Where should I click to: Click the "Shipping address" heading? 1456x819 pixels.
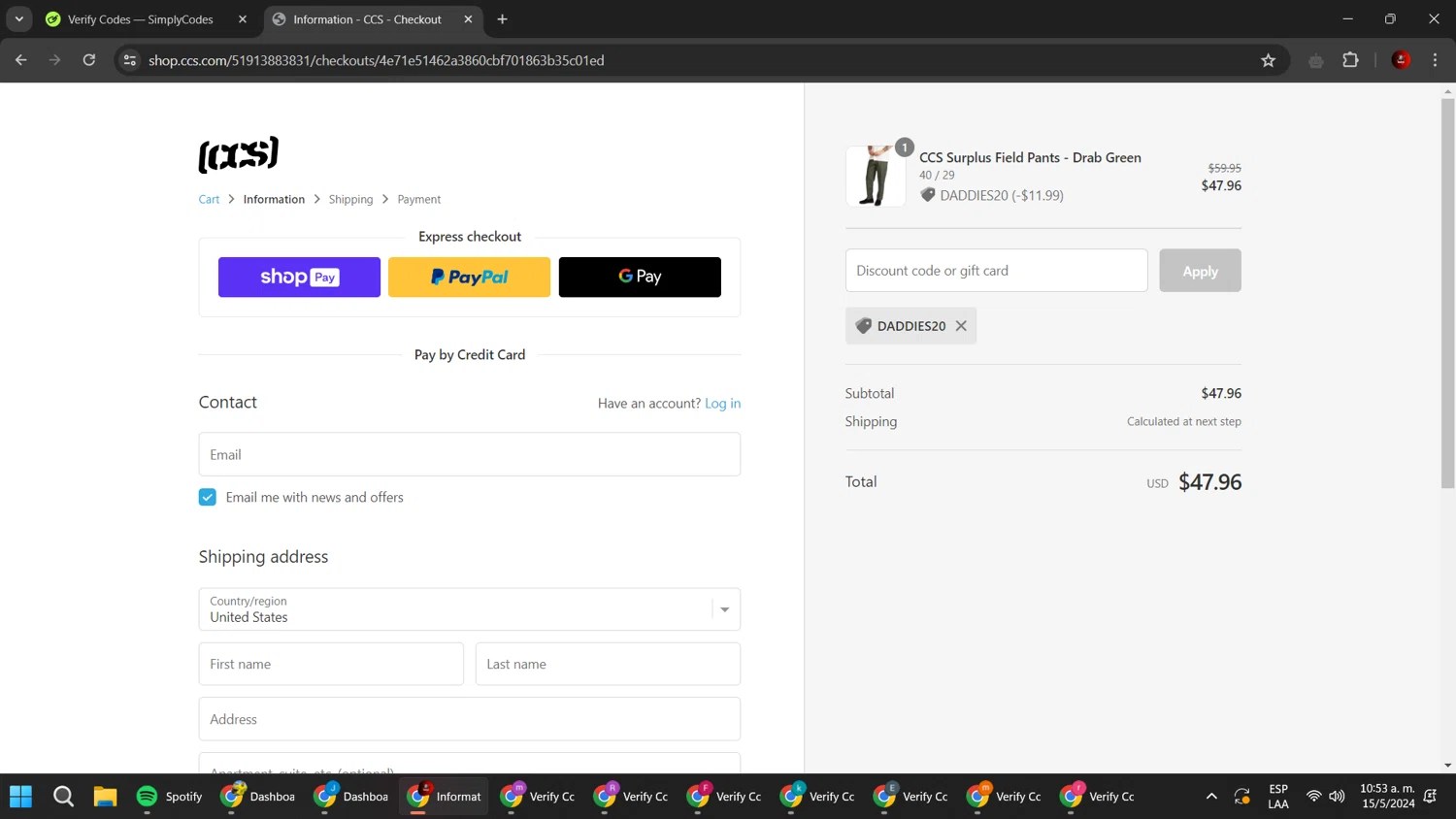[263, 557]
